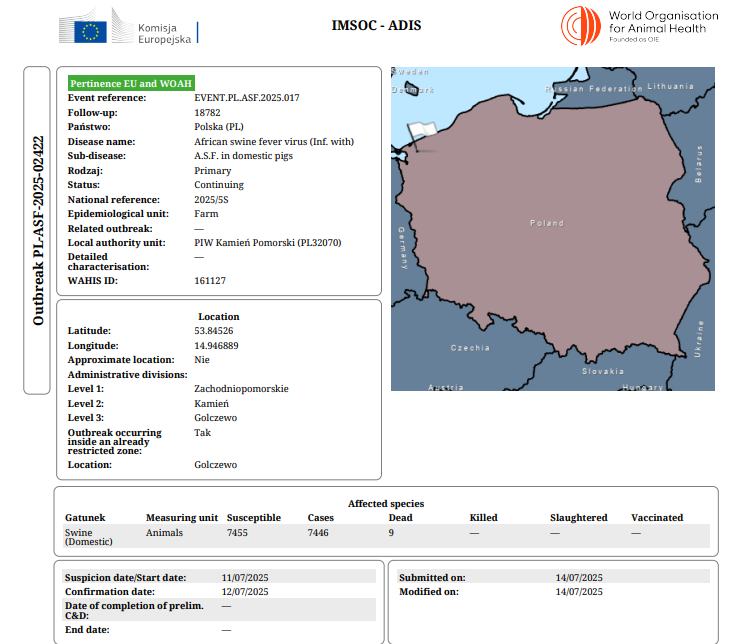The image size is (752, 644).
Task: Select restricted zone value Tak
Action: (202, 433)
